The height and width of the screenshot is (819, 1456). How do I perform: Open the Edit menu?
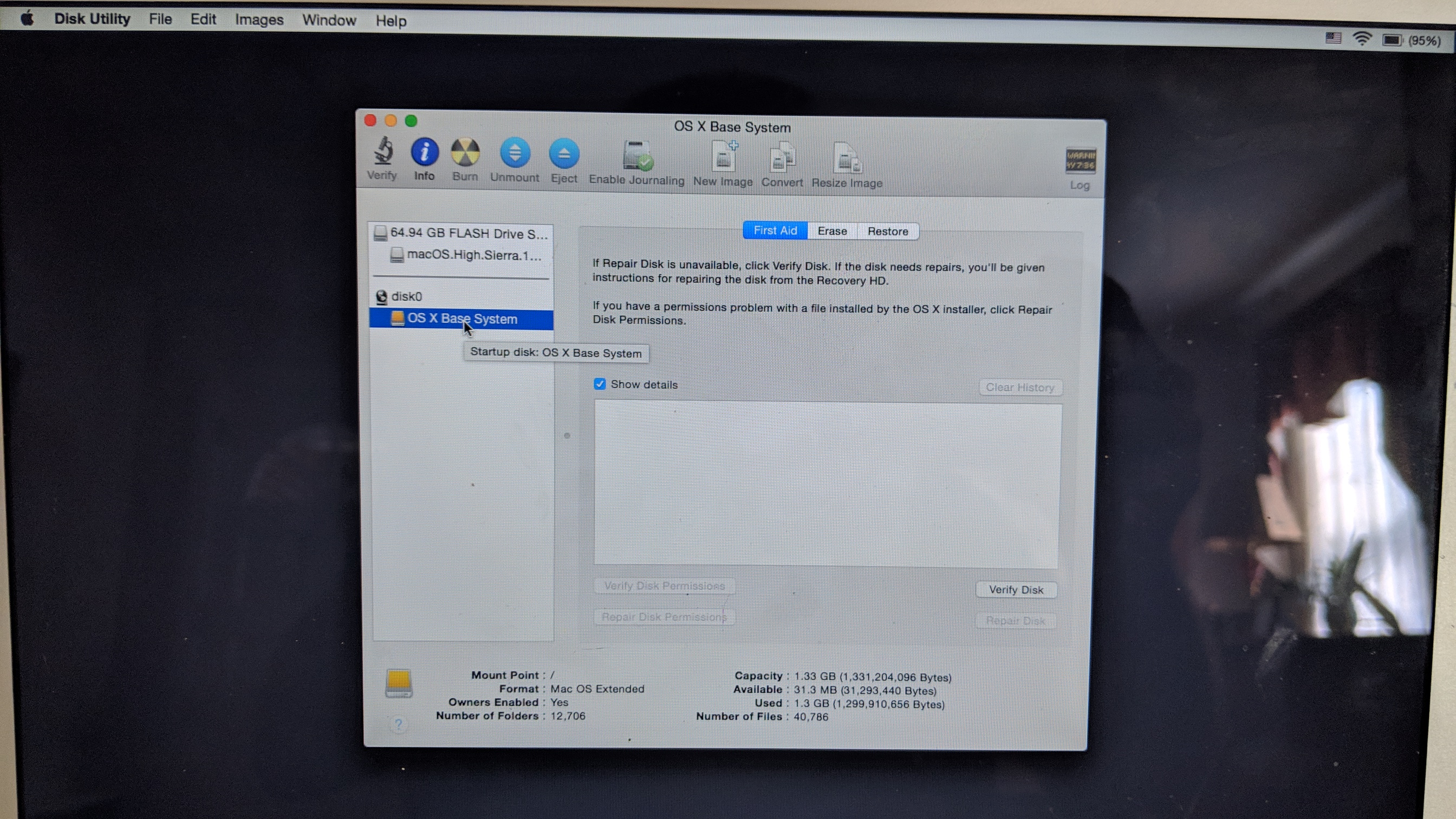point(204,19)
